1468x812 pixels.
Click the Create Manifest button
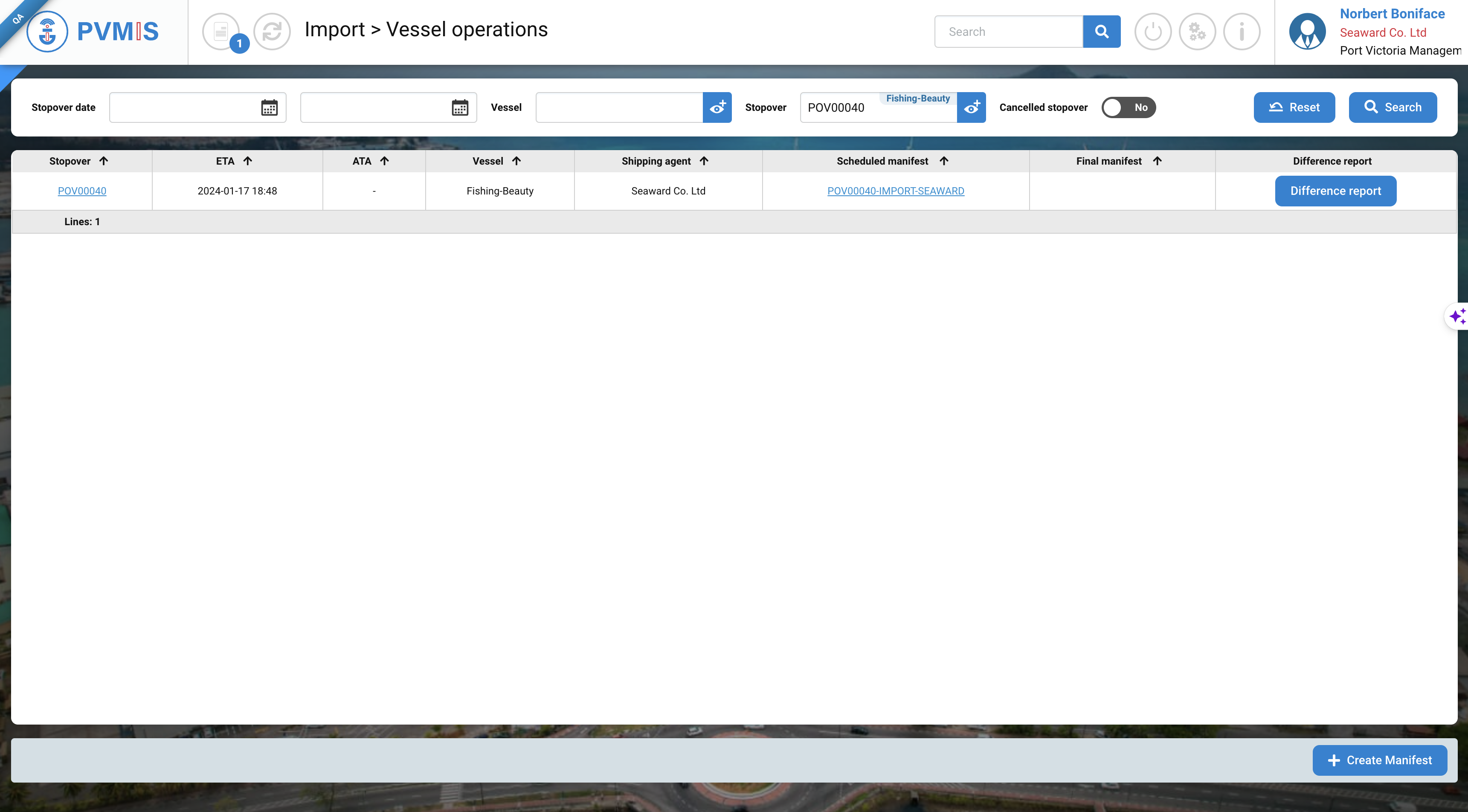(1379, 760)
